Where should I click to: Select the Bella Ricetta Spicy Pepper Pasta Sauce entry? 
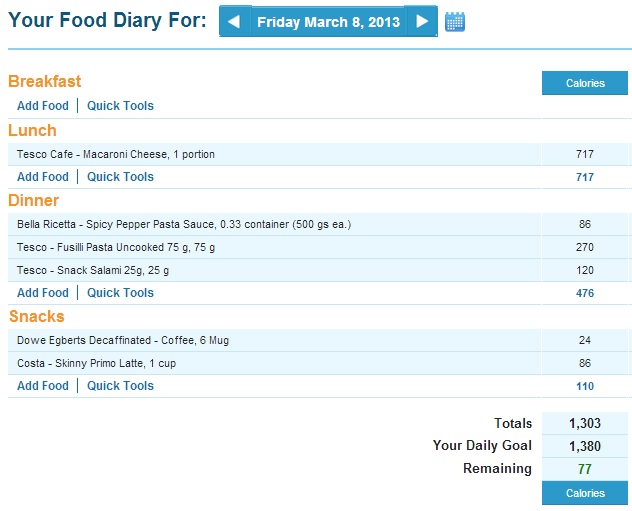click(184, 224)
